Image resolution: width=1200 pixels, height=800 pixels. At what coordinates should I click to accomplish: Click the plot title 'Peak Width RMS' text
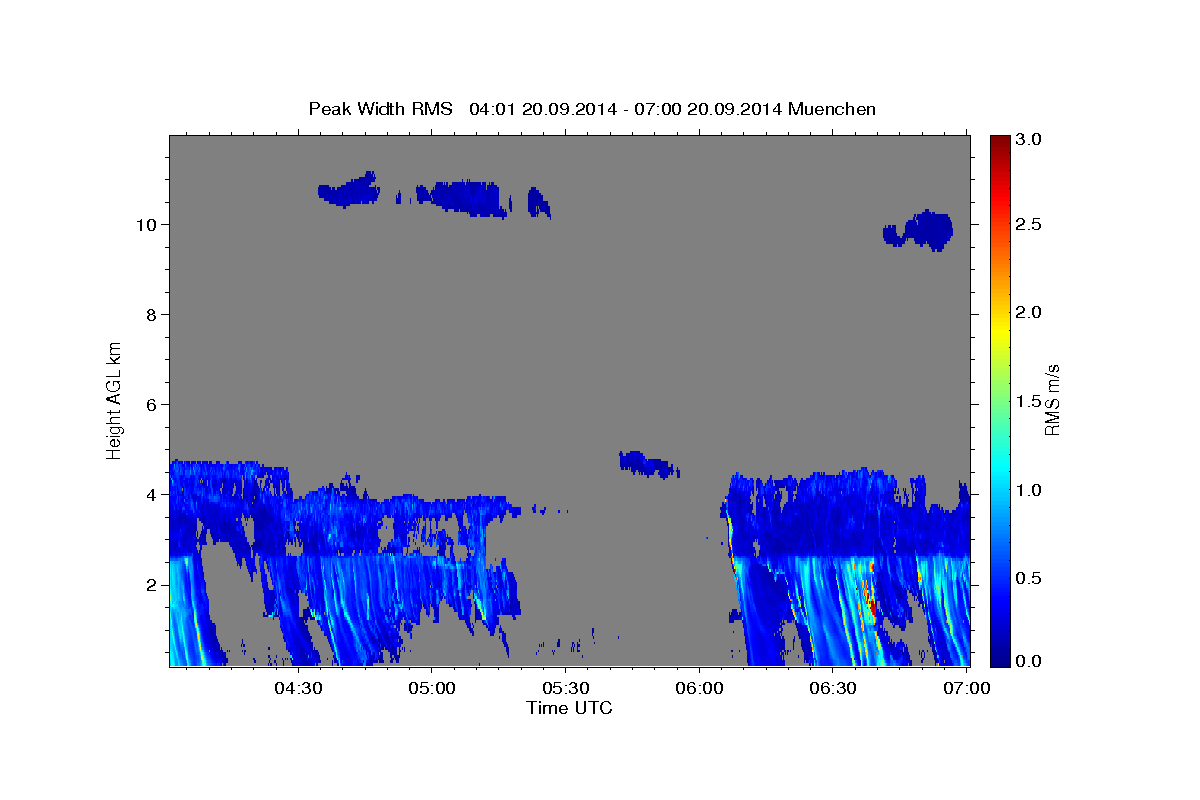coord(380,109)
